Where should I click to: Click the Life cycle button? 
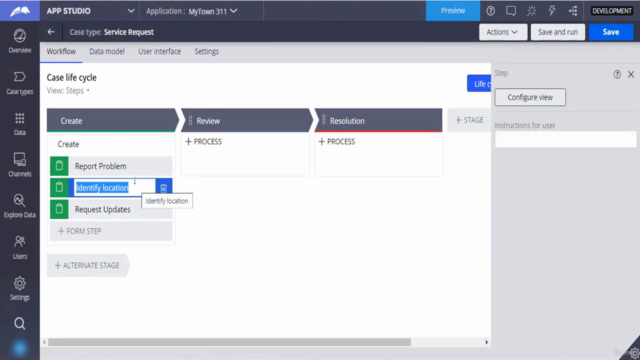pyautogui.click(x=479, y=83)
